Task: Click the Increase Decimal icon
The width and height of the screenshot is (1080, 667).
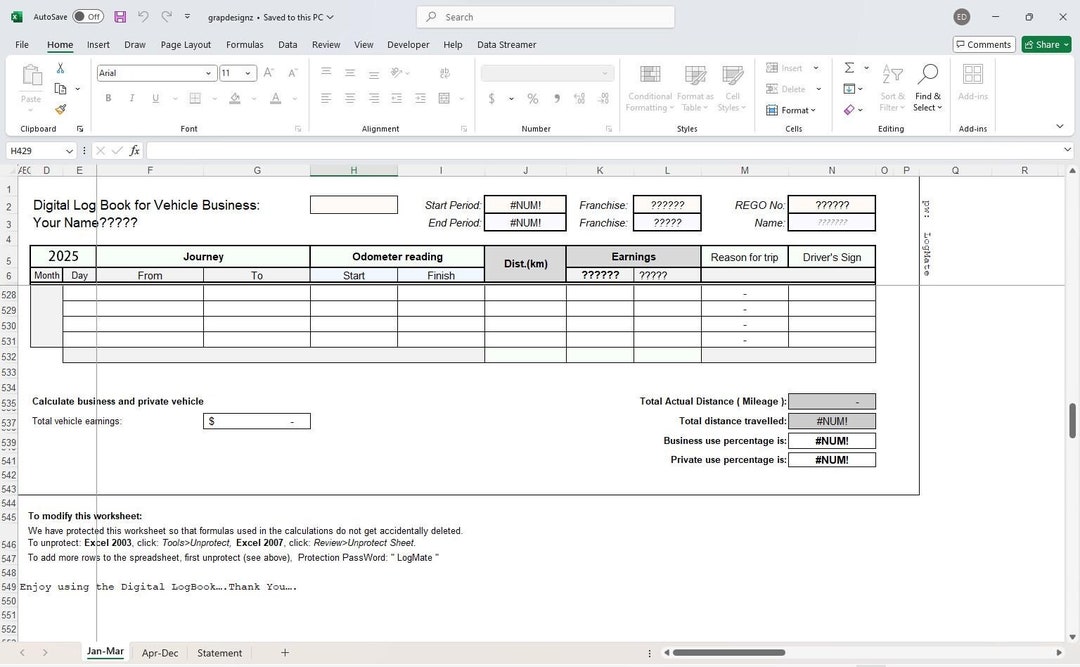Action: (x=579, y=99)
